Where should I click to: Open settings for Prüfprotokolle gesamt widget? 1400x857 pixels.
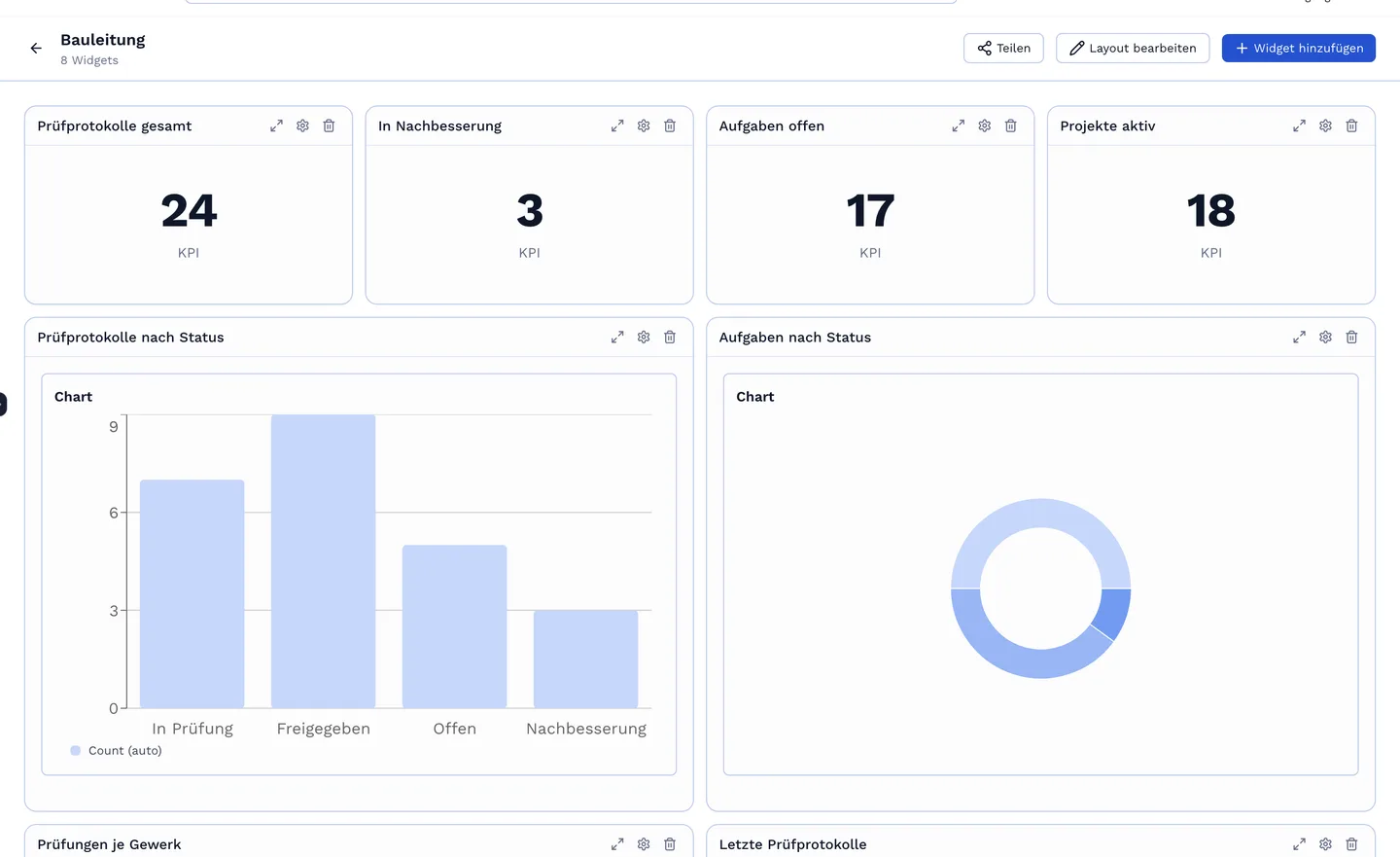302,125
